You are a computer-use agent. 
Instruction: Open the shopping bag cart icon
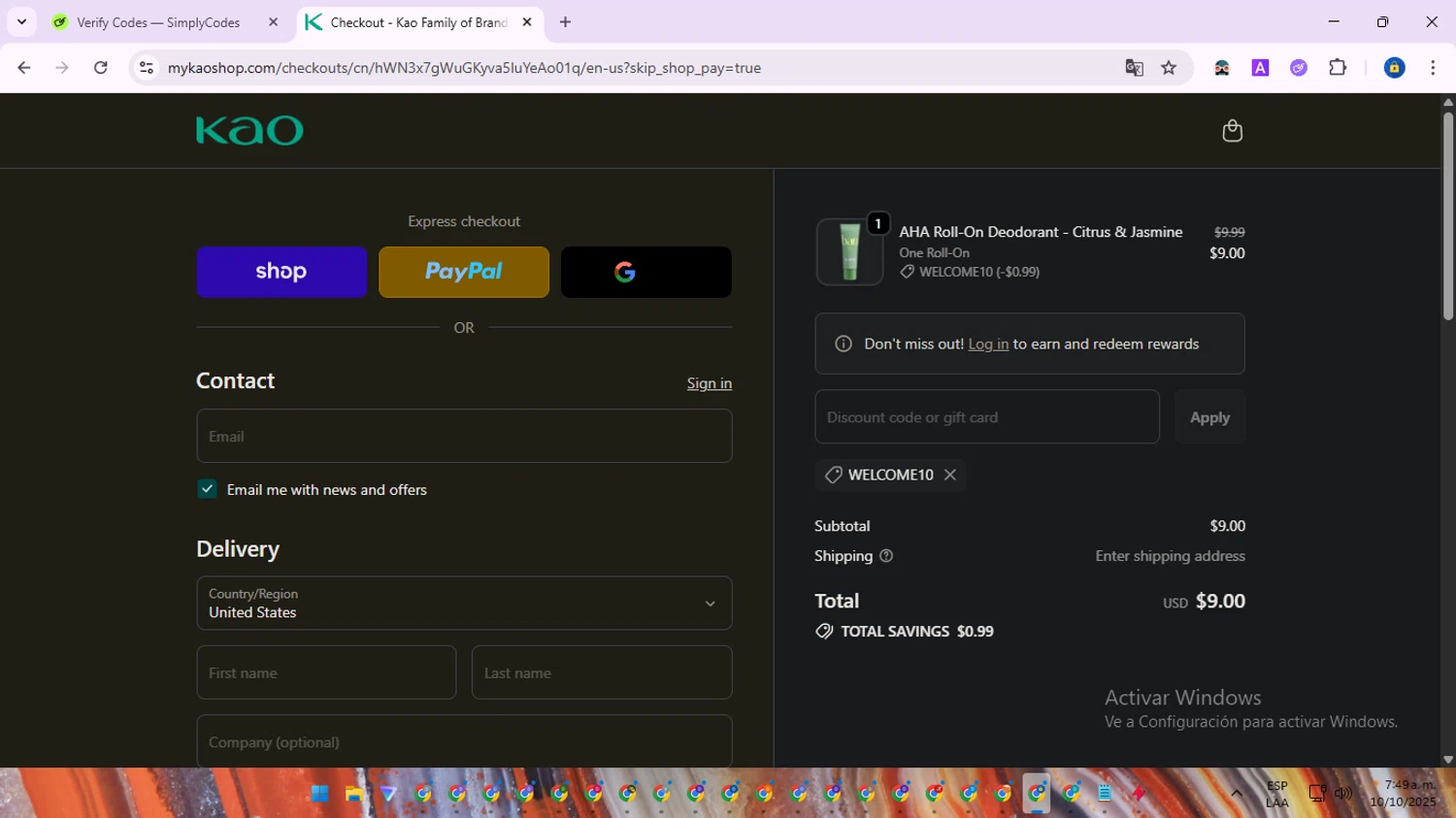[x=1232, y=131]
